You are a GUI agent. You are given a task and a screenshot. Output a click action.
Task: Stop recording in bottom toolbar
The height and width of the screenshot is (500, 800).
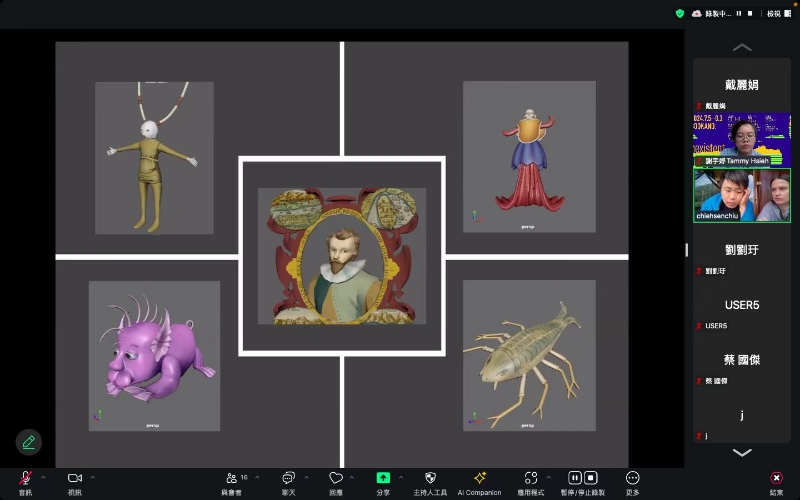tap(590, 478)
